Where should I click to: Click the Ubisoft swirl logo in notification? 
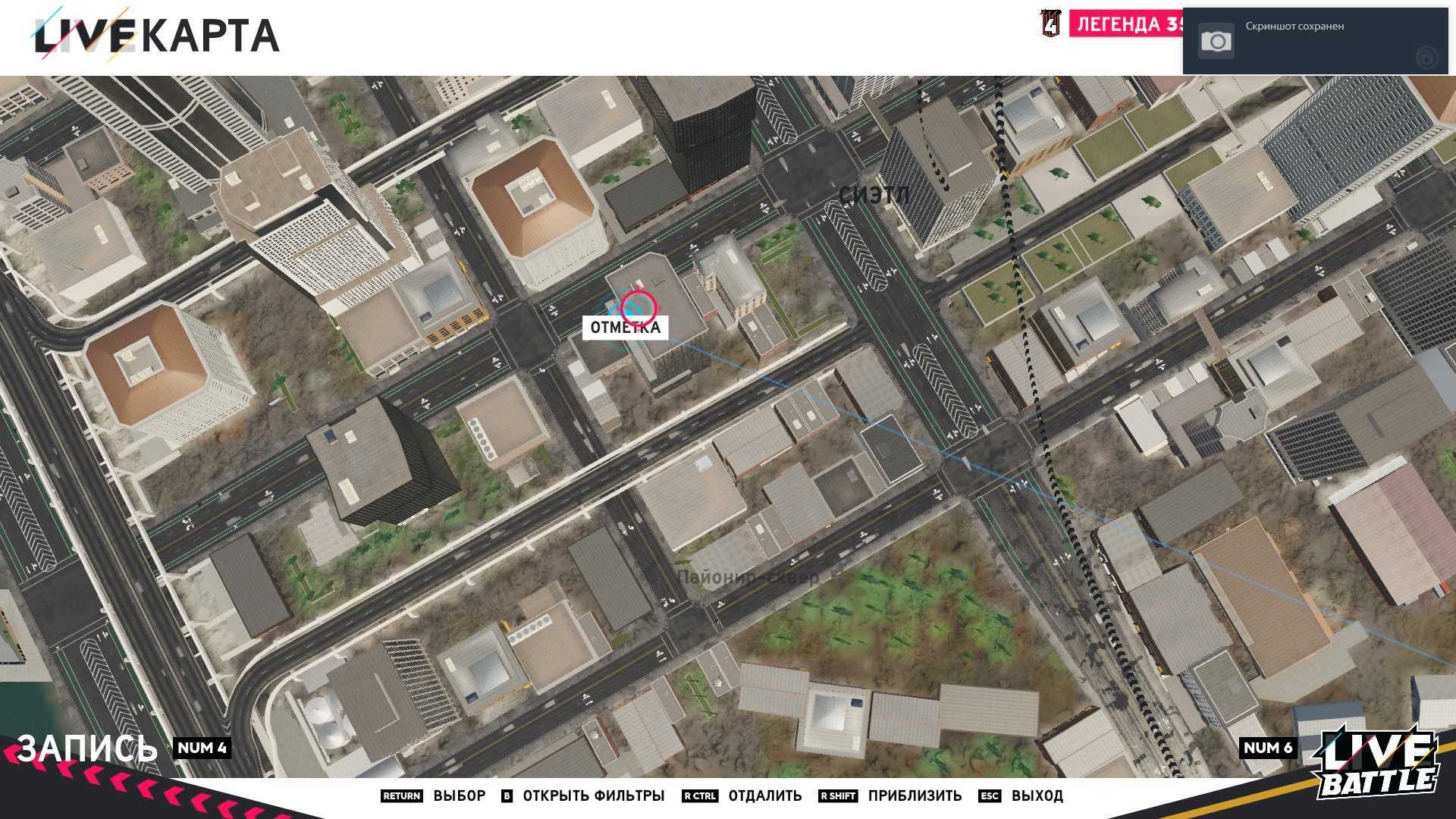pos(1426,57)
